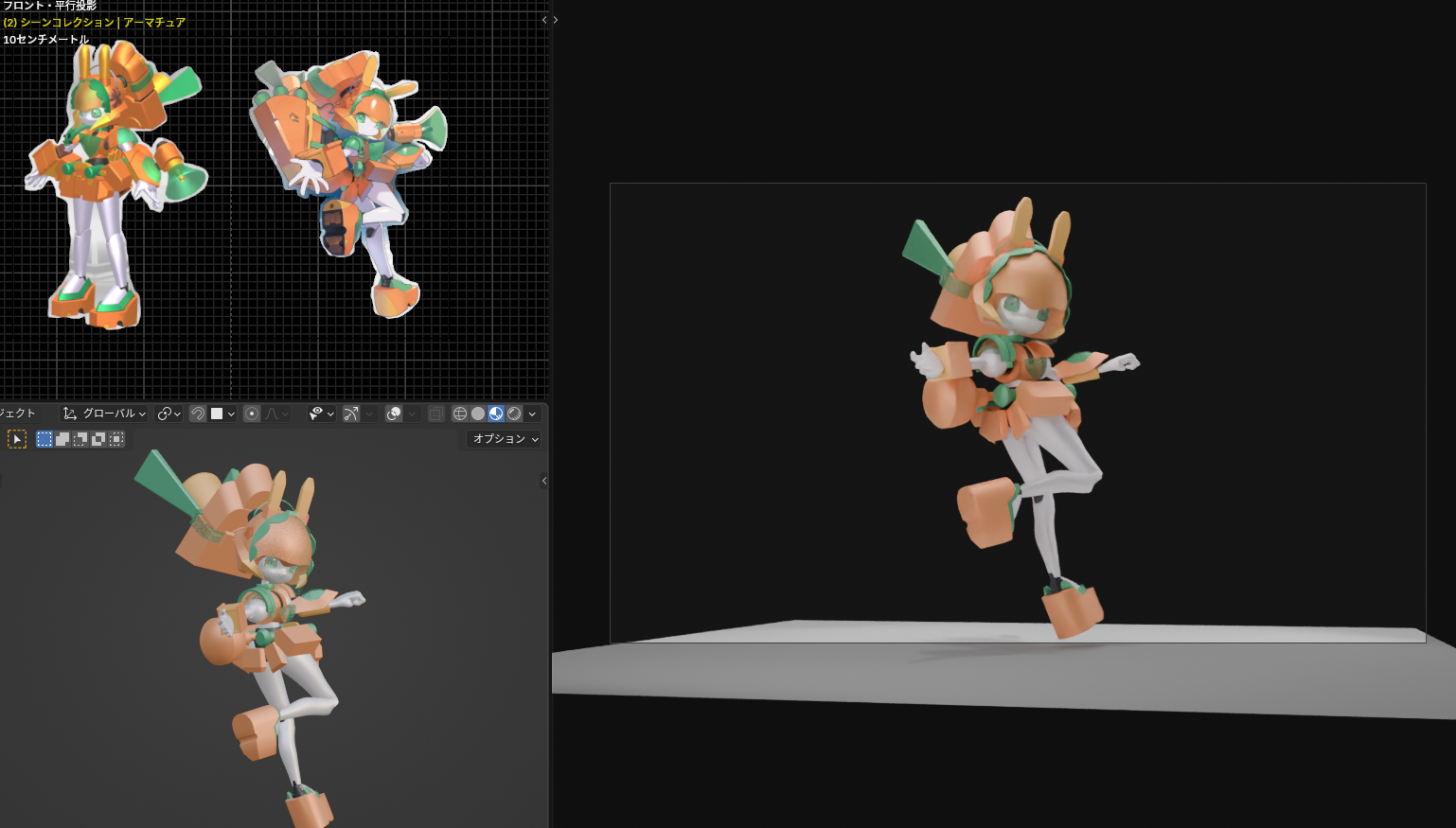Image resolution: width=1456 pixels, height=828 pixels.
Task: Open the グローバル transform orientation dropdown
Action: 104,414
